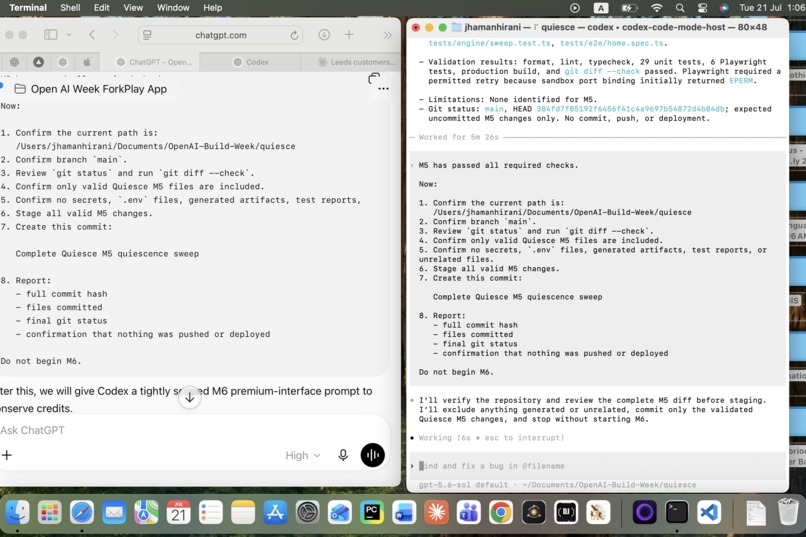Viewport: 806px width, 537px height.
Task: Click 'Do not begin M6.' in Terminal window
Action: (x=456, y=372)
